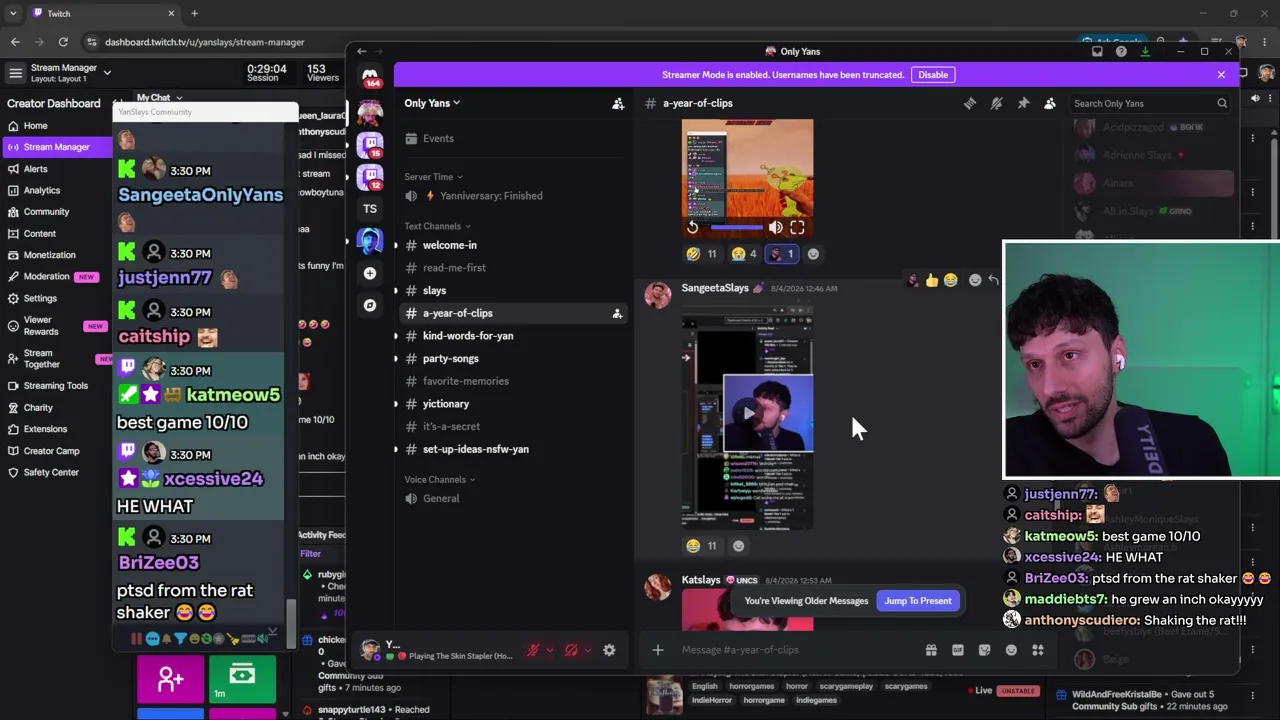This screenshot has width=1280, height=720.
Task: Open the sticker picker in message bar
Action: point(985,650)
